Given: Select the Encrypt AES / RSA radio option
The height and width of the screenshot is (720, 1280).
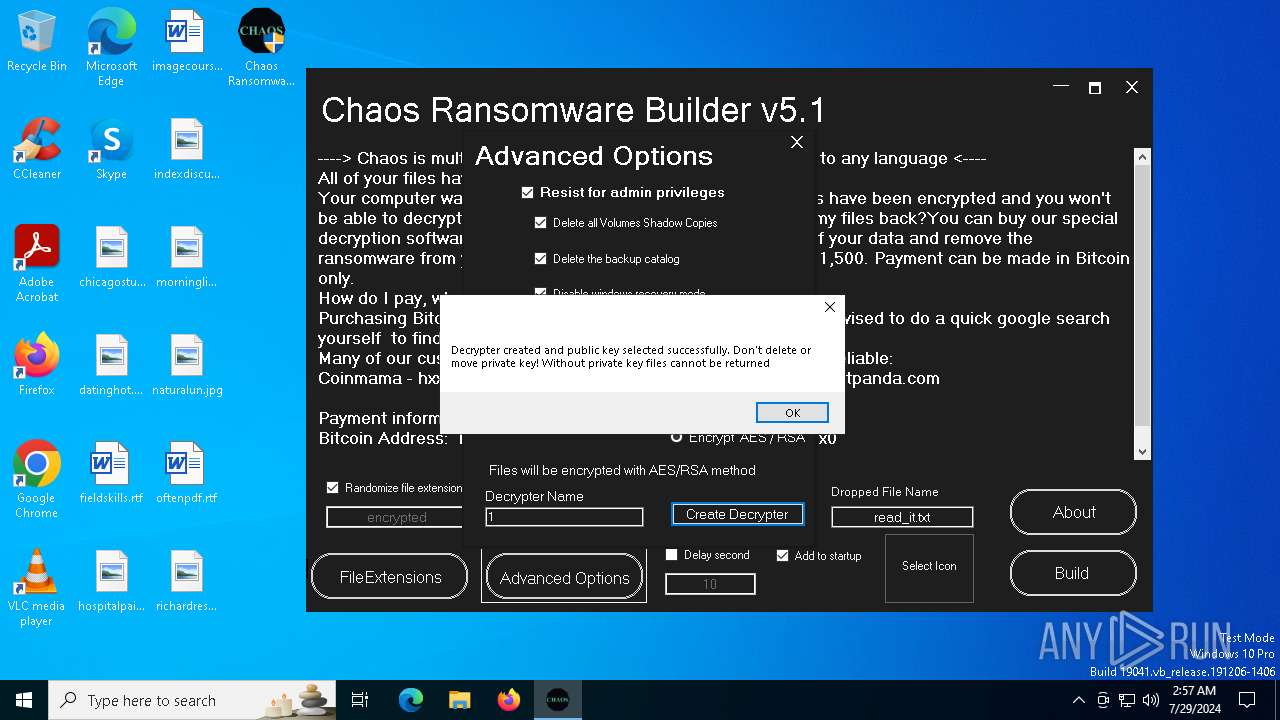Looking at the screenshot, I should tap(677, 437).
